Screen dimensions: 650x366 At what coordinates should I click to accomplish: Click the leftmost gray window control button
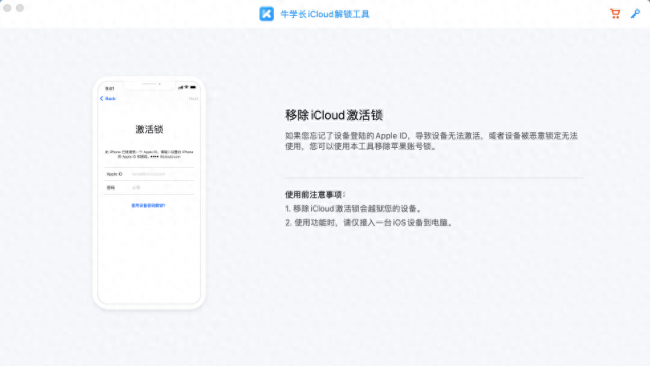7,8
